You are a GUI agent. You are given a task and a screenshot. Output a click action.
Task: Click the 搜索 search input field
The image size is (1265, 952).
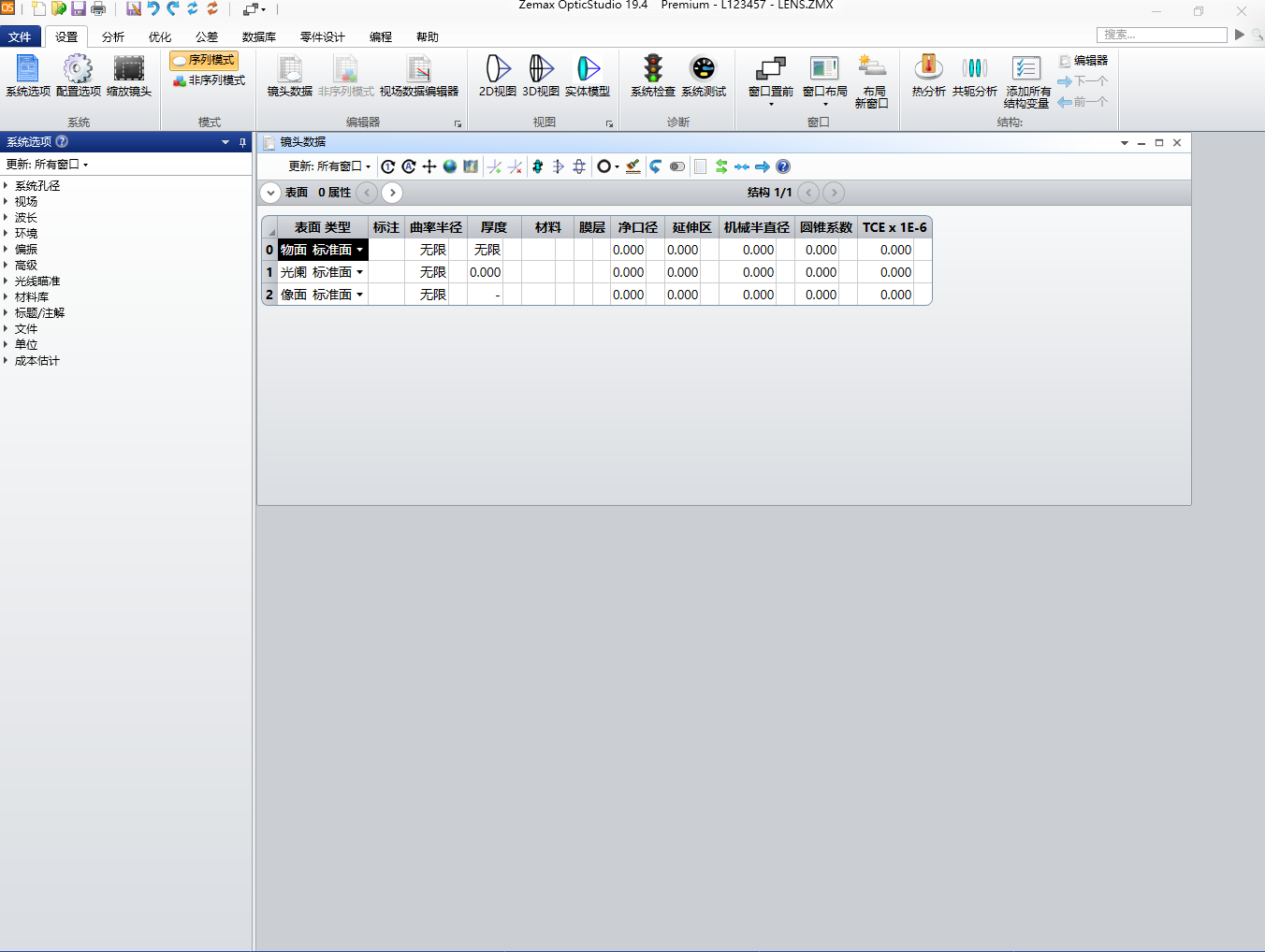click(1161, 35)
